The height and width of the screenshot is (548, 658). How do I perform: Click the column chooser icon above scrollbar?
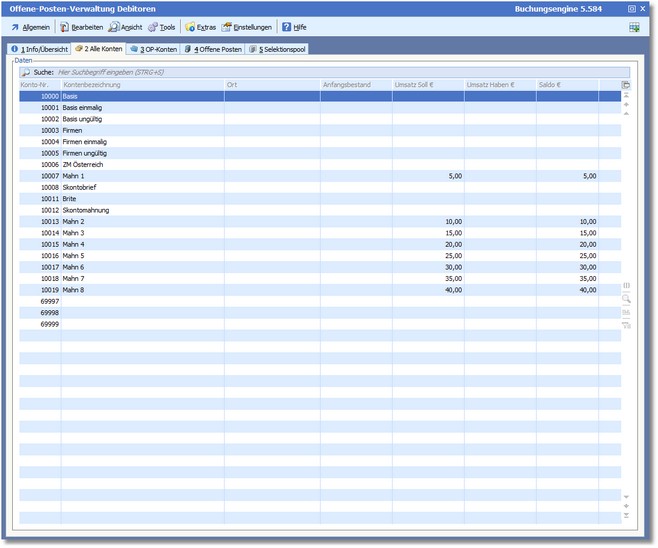(626, 85)
